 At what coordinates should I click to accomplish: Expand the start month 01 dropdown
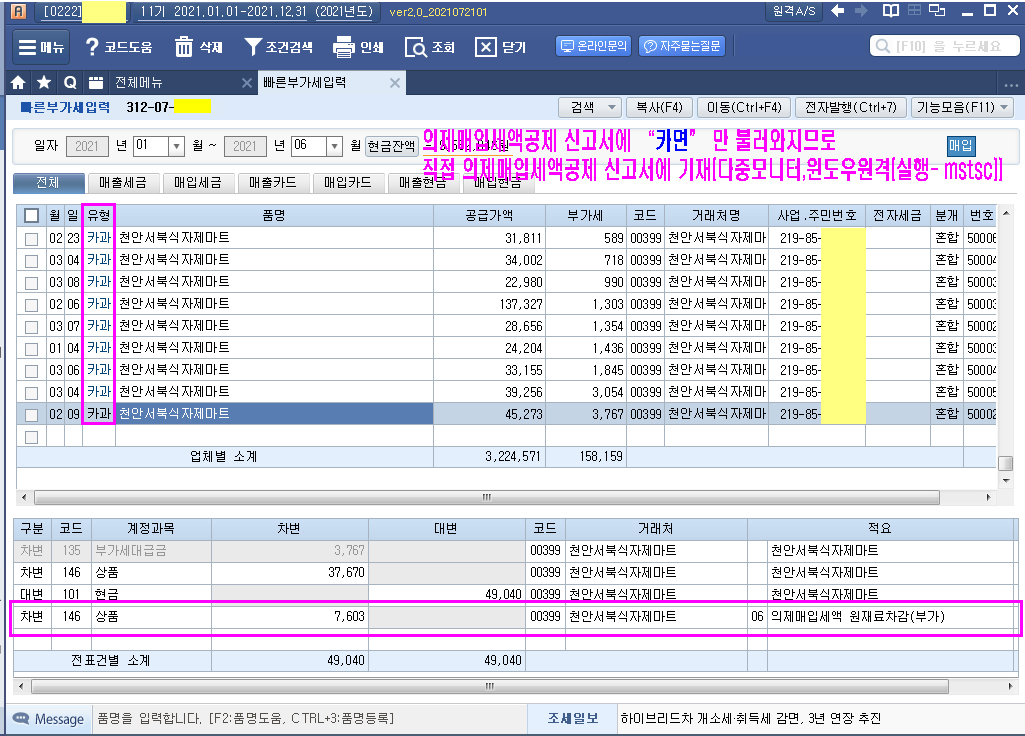click(x=177, y=146)
